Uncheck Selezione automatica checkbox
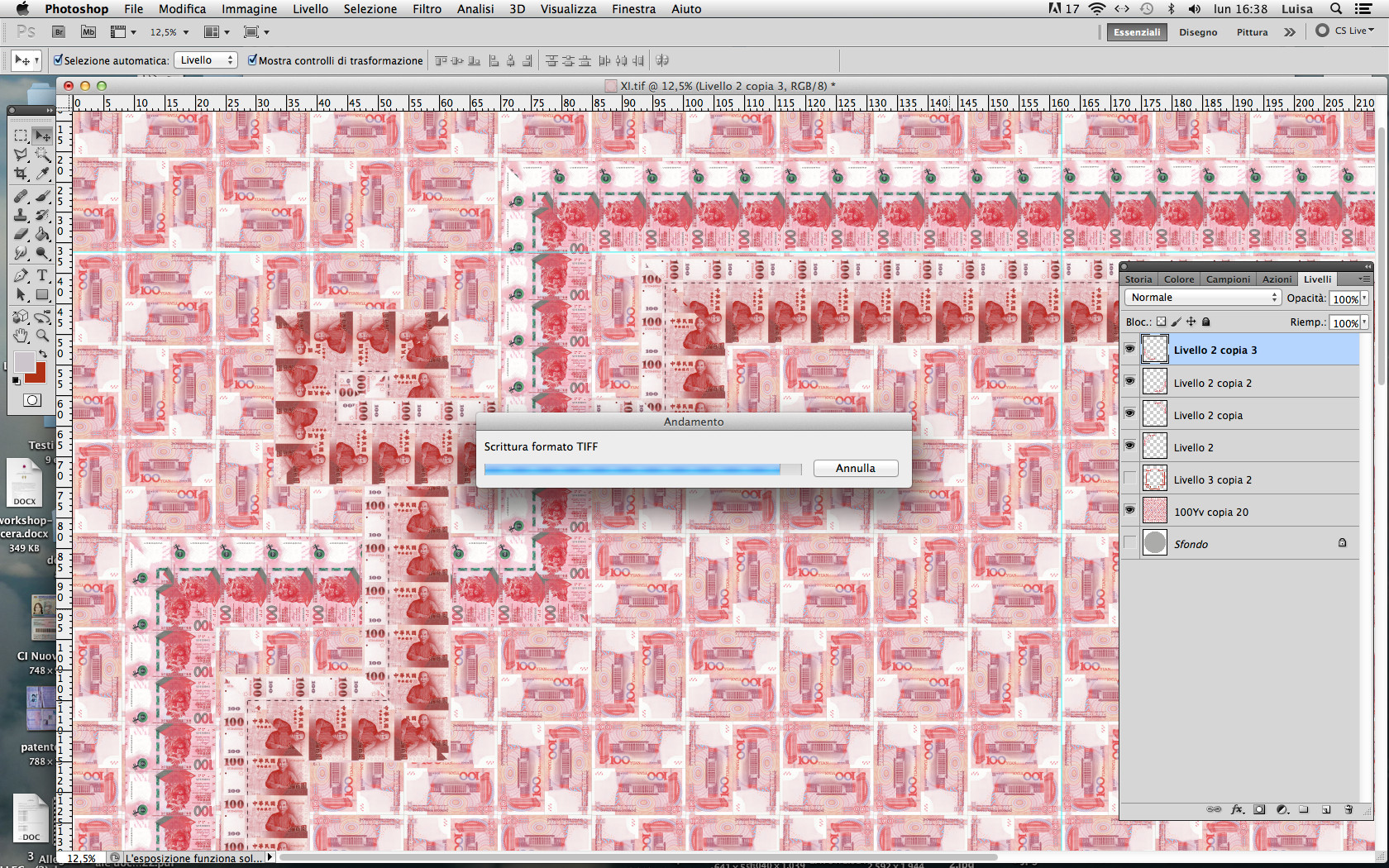Viewport: 1389px width, 868px height. coord(59,60)
